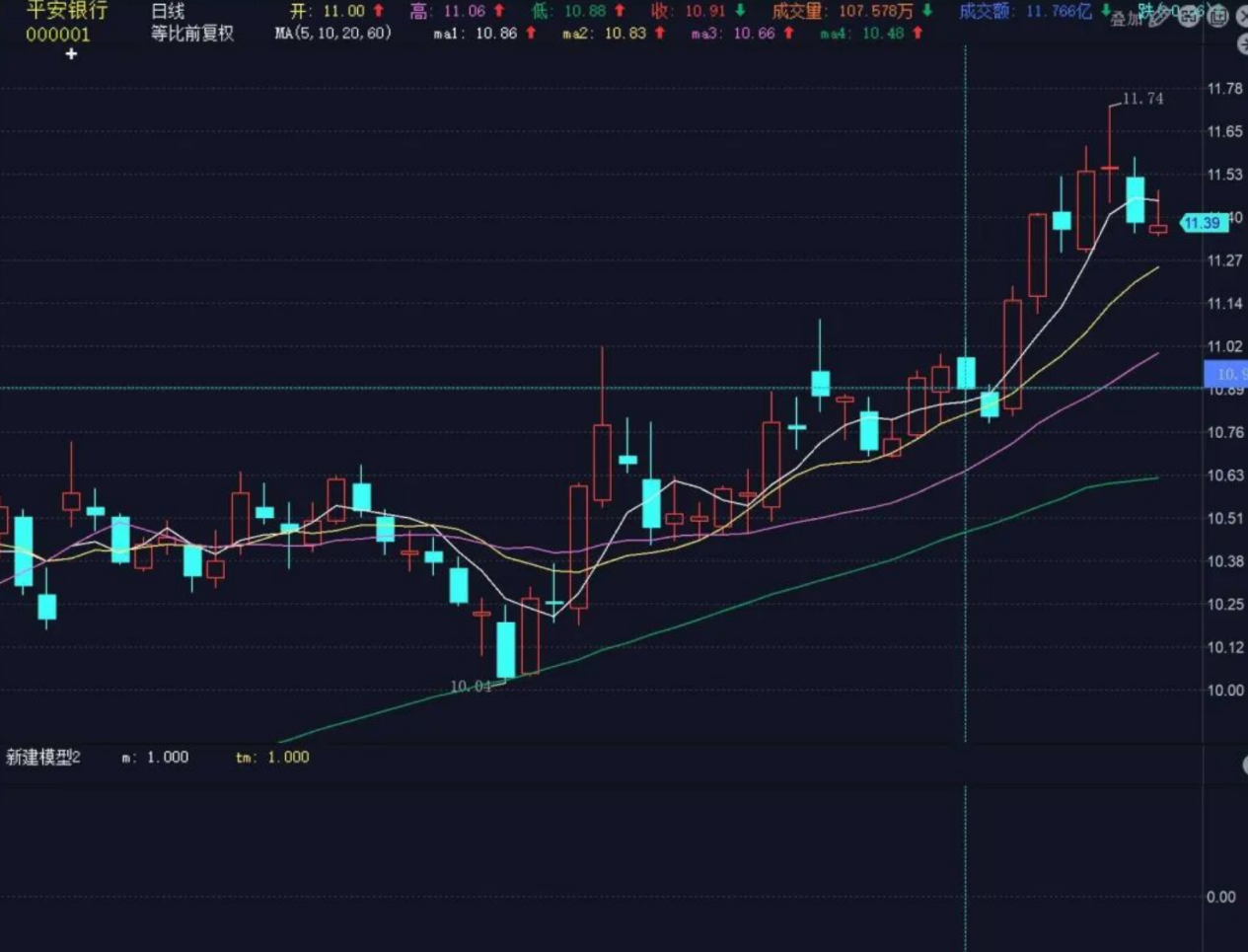
Task: Open the 日线 period selector
Action: pos(168,11)
